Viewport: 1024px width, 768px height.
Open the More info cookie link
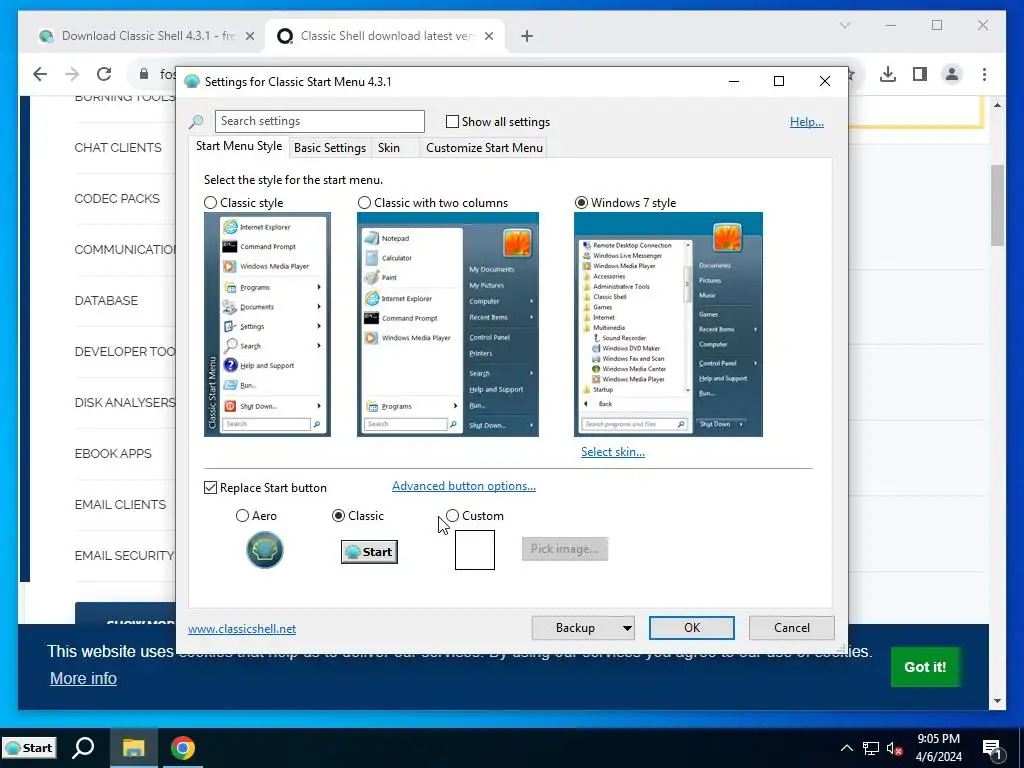coord(84,679)
